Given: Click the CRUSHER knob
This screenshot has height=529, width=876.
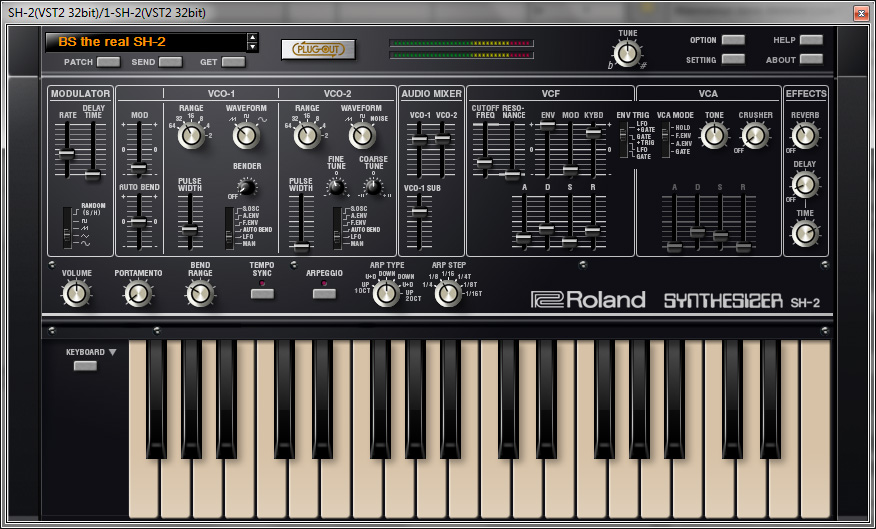Looking at the screenshot, I should coord(755,135).
